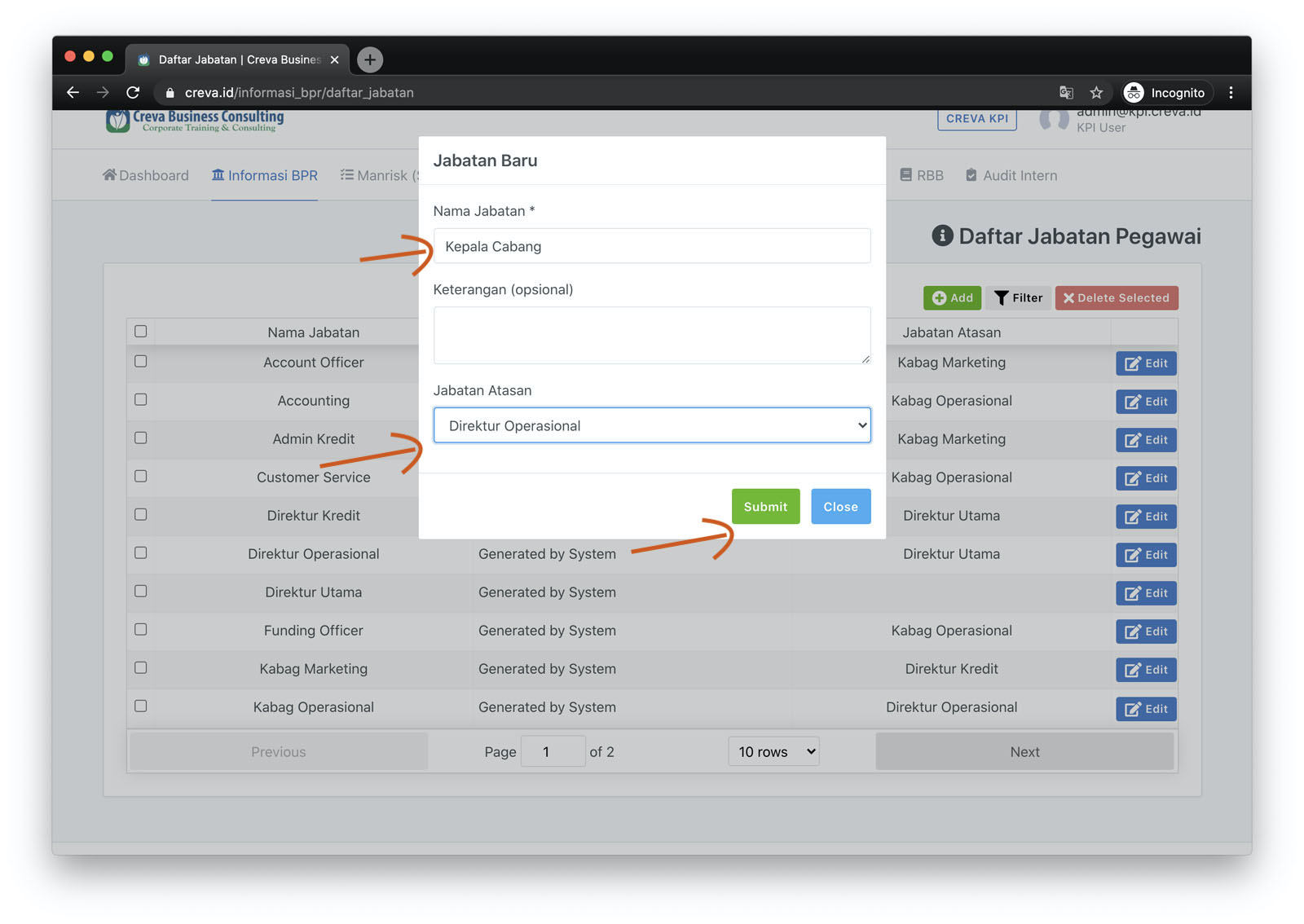Viewport: 1304px width, 924px height.
Task: Click the Creva Business Consulting logo
Action: (x=195, y=121)
